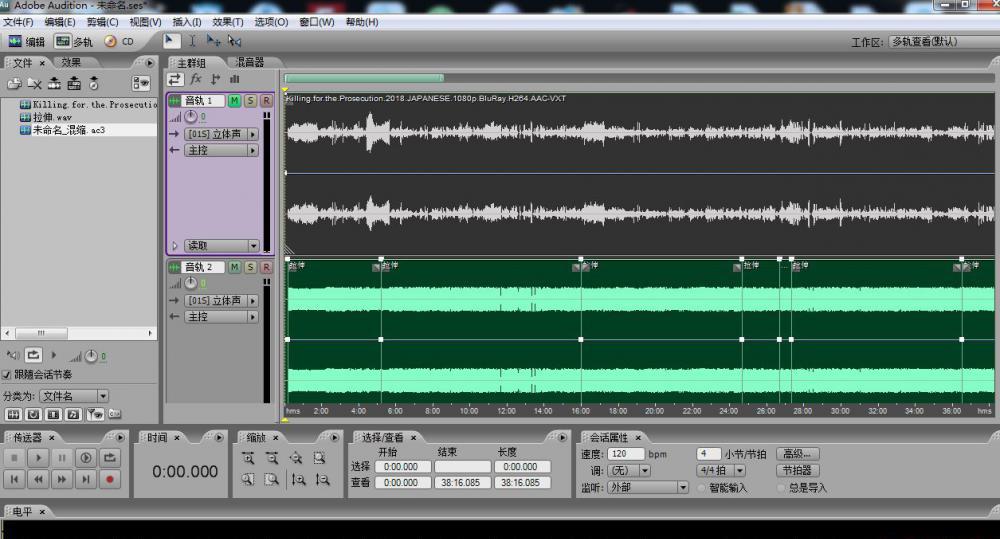This screenshot has width=1000, height=539.
Task: Click Record button in Transport
Action: coord(110,479)
